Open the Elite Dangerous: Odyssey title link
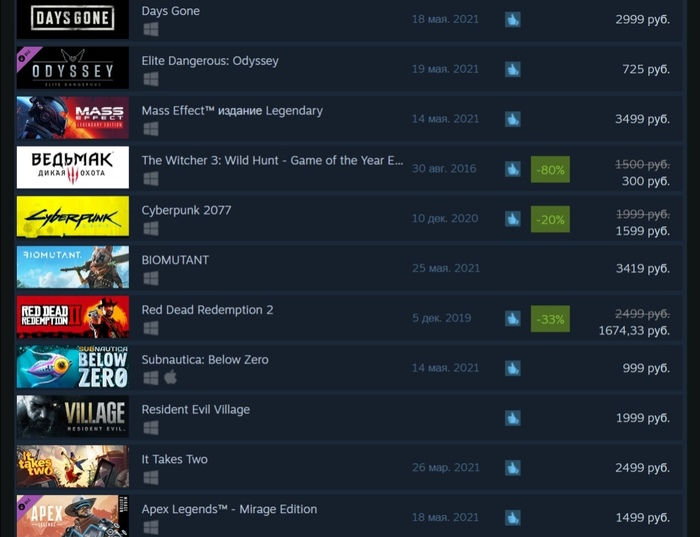 [210, 61]
